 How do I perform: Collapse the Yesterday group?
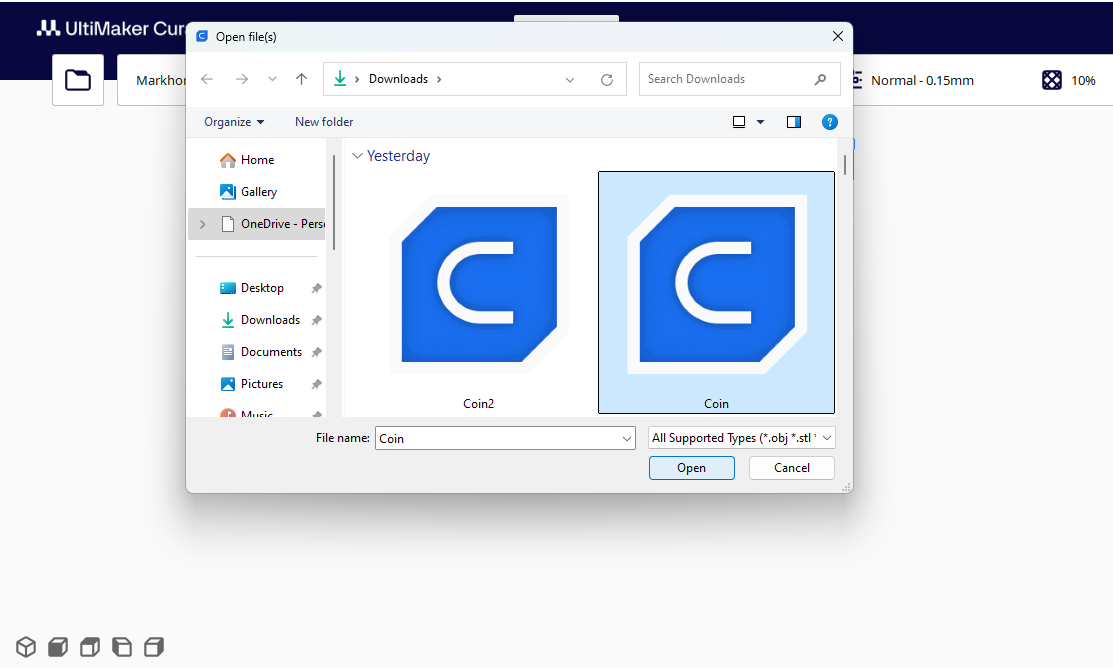(357, 155)
